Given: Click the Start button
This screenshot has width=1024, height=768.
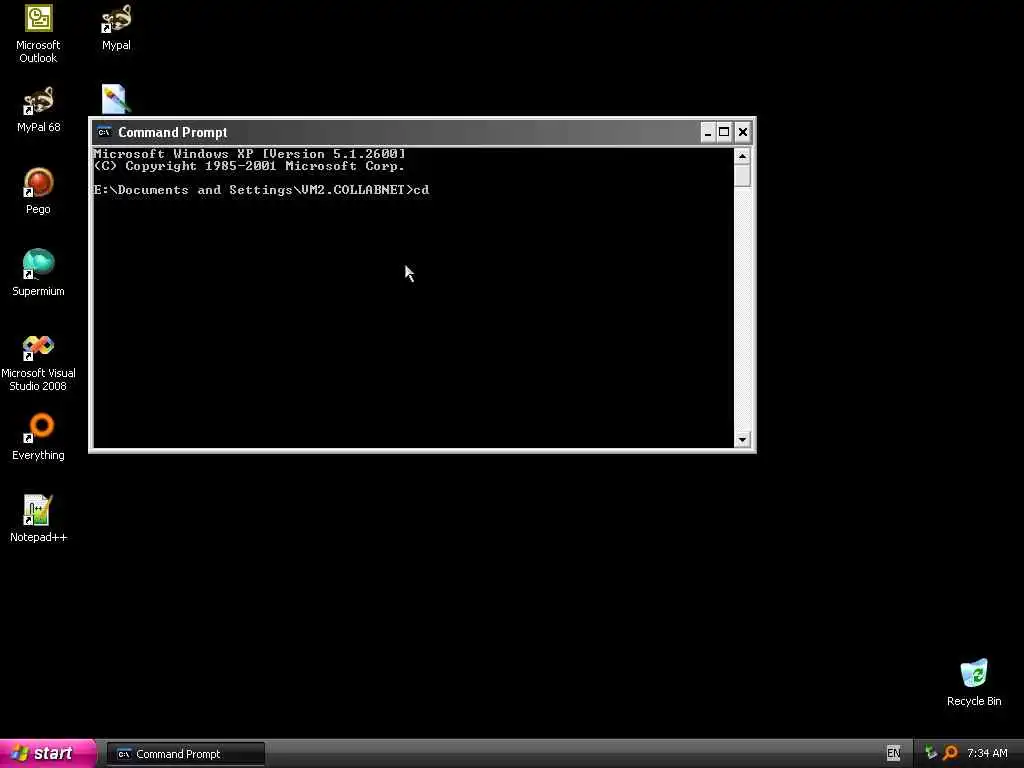Looking at the screenshot, I should click(48, 754).
